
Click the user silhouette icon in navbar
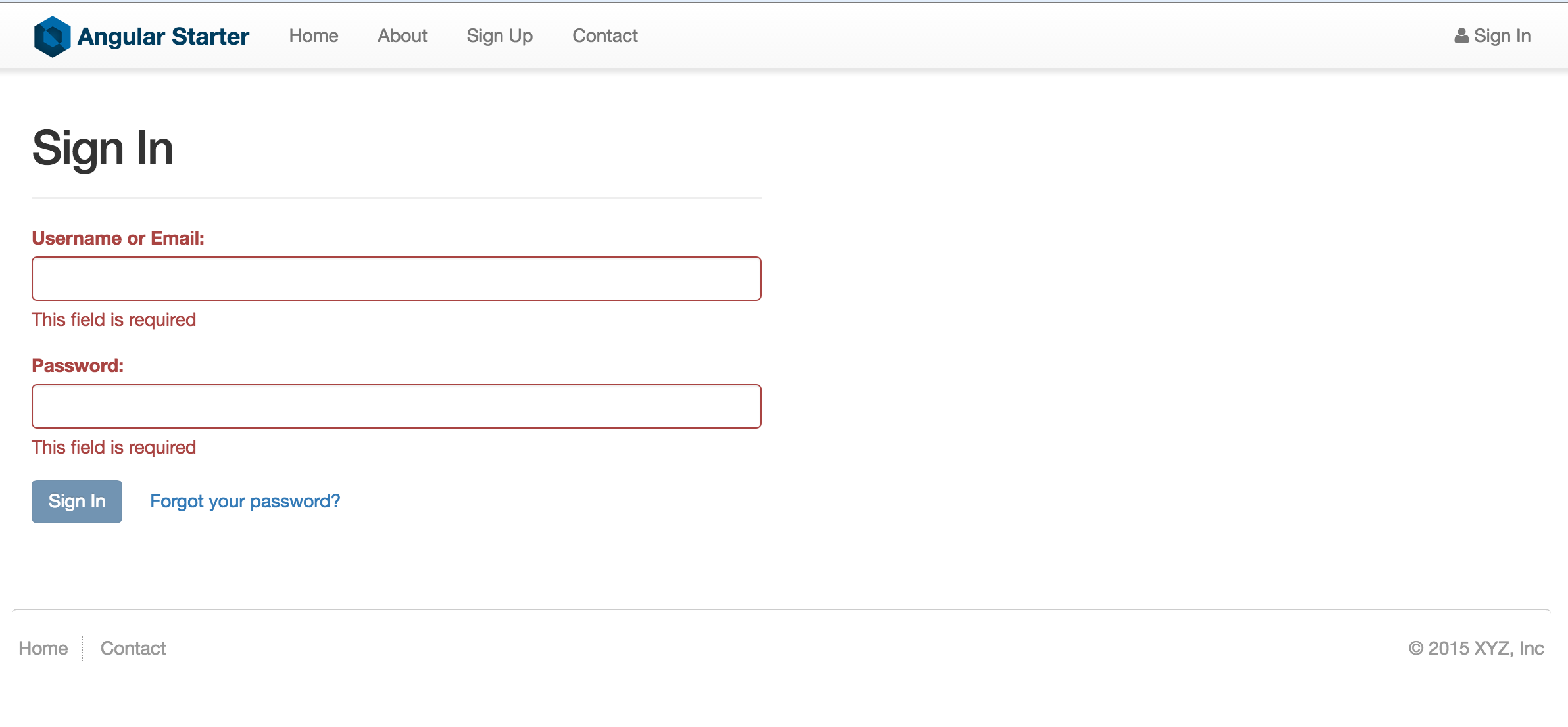point(1461,36)
